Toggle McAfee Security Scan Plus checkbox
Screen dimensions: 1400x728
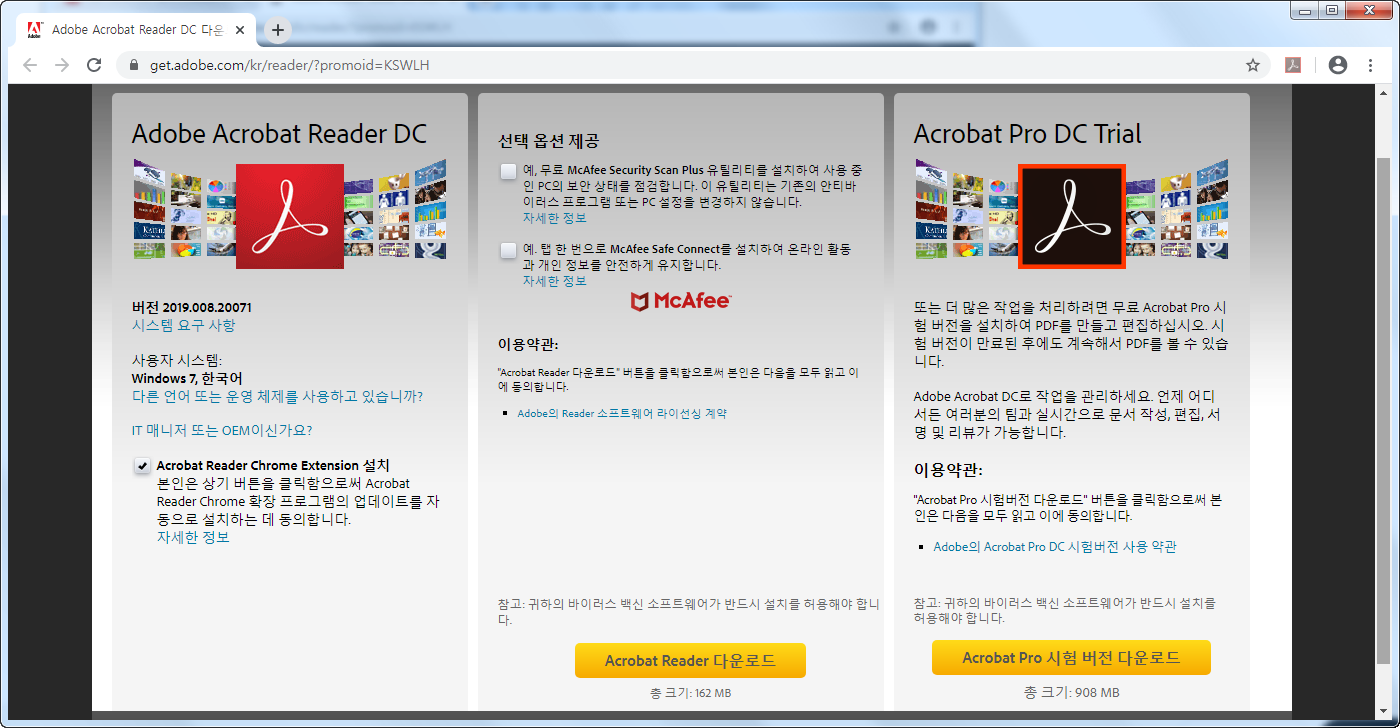pyautogui.click(x=509, y=171)
